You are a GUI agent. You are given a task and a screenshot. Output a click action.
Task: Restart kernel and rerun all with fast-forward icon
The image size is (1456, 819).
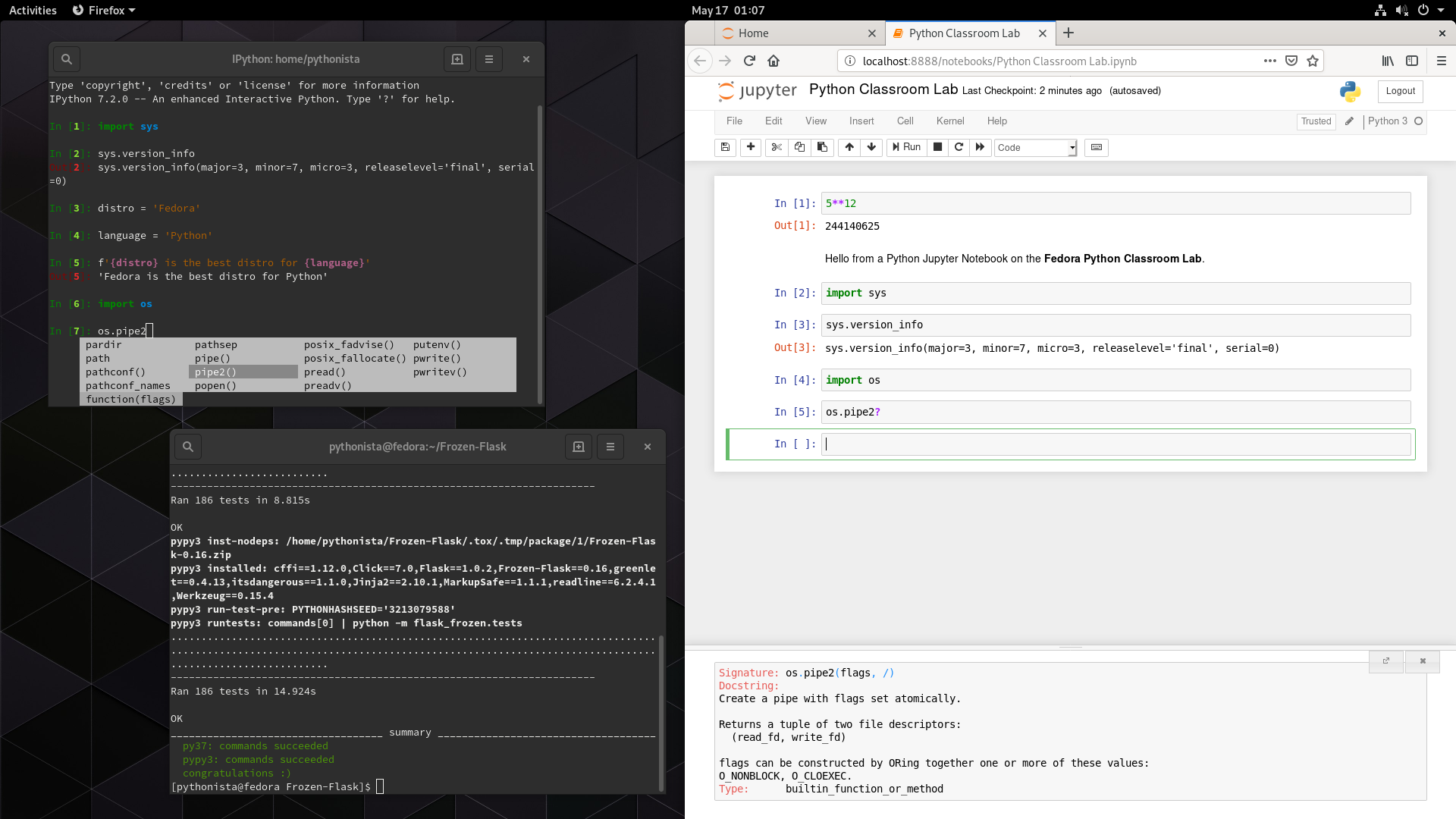(x=980, y=147)
